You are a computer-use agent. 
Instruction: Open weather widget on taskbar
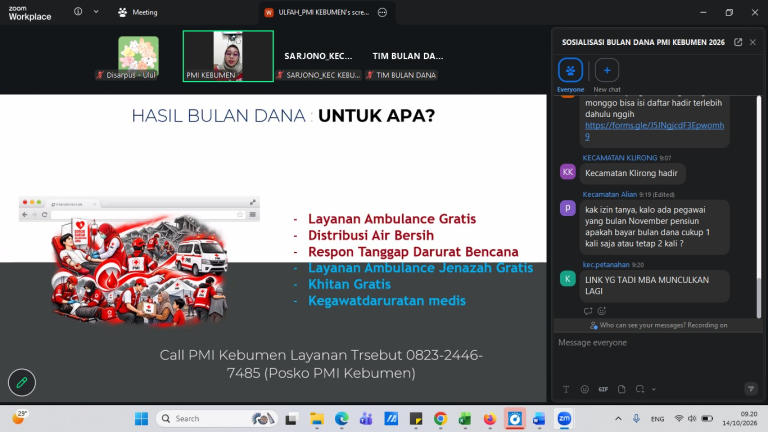(x=19, y=418)
